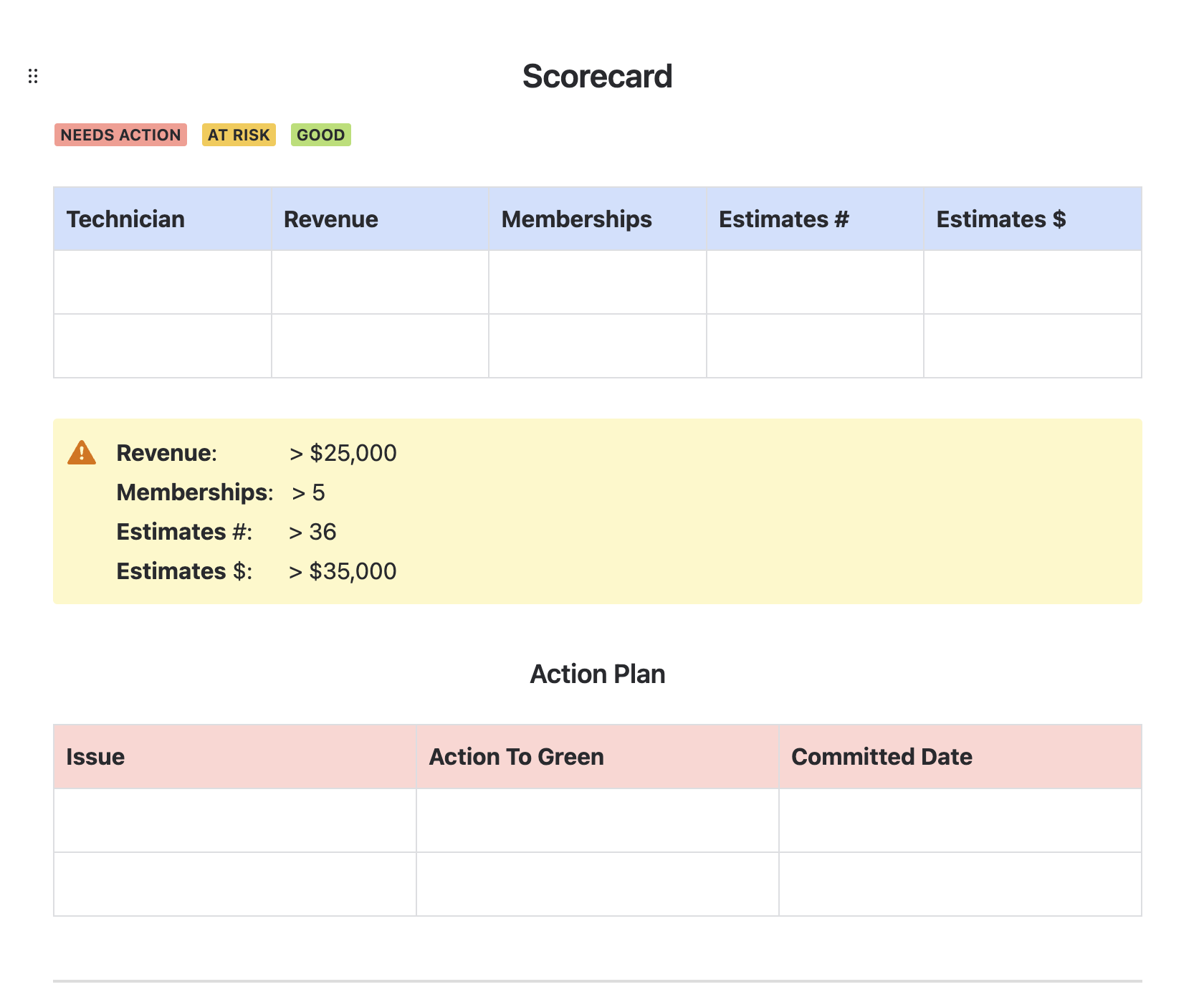Select the GOOD status tag

(x=320, y=135)
